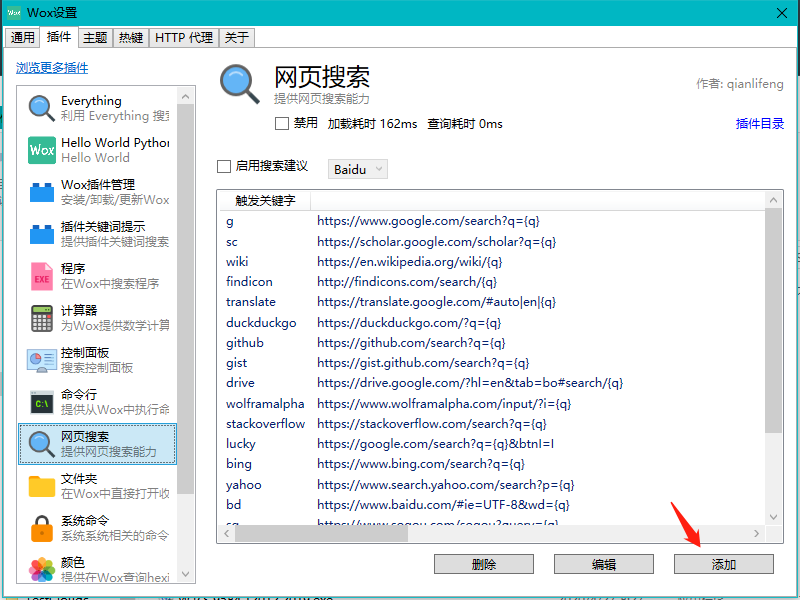Screen dimensions: 800x600
Task: Select the 计算器 calculator icon
Action: click(42, 318)
